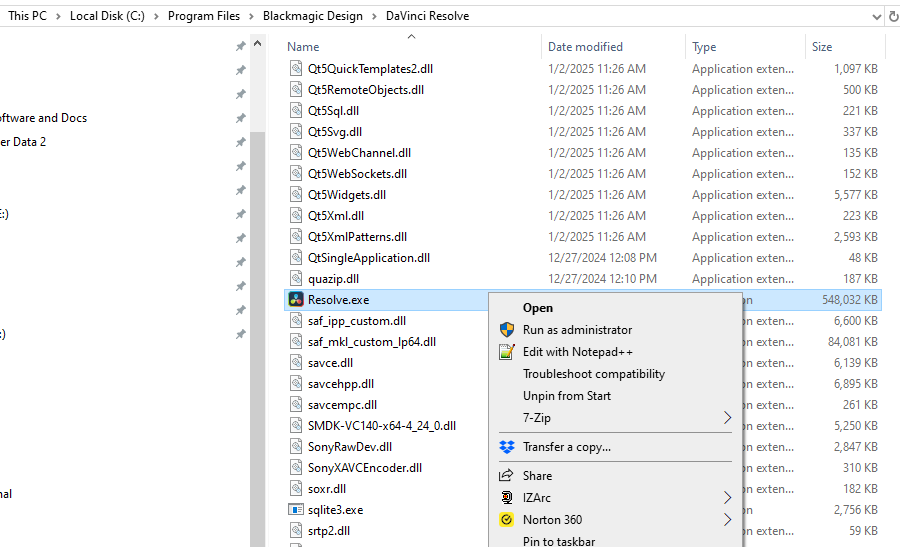
Task: Expand the IZArc submenu arrow
Action: 727,497
